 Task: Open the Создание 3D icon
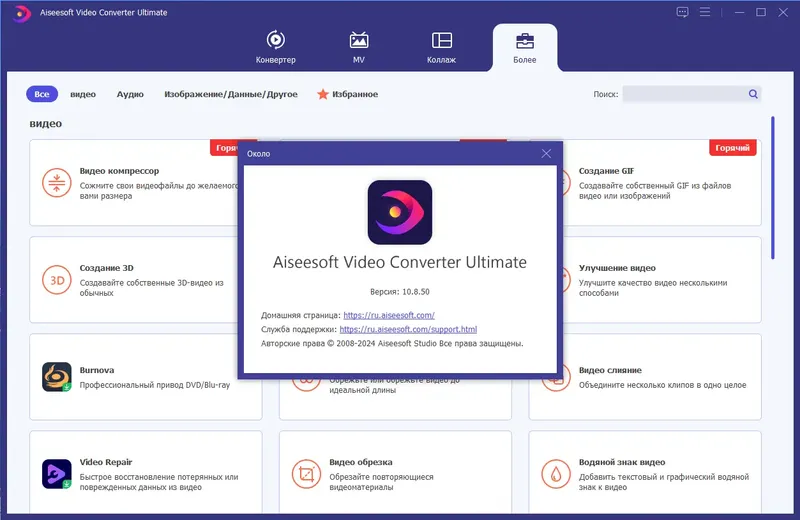pyautogui.click(x=57, y=280)
